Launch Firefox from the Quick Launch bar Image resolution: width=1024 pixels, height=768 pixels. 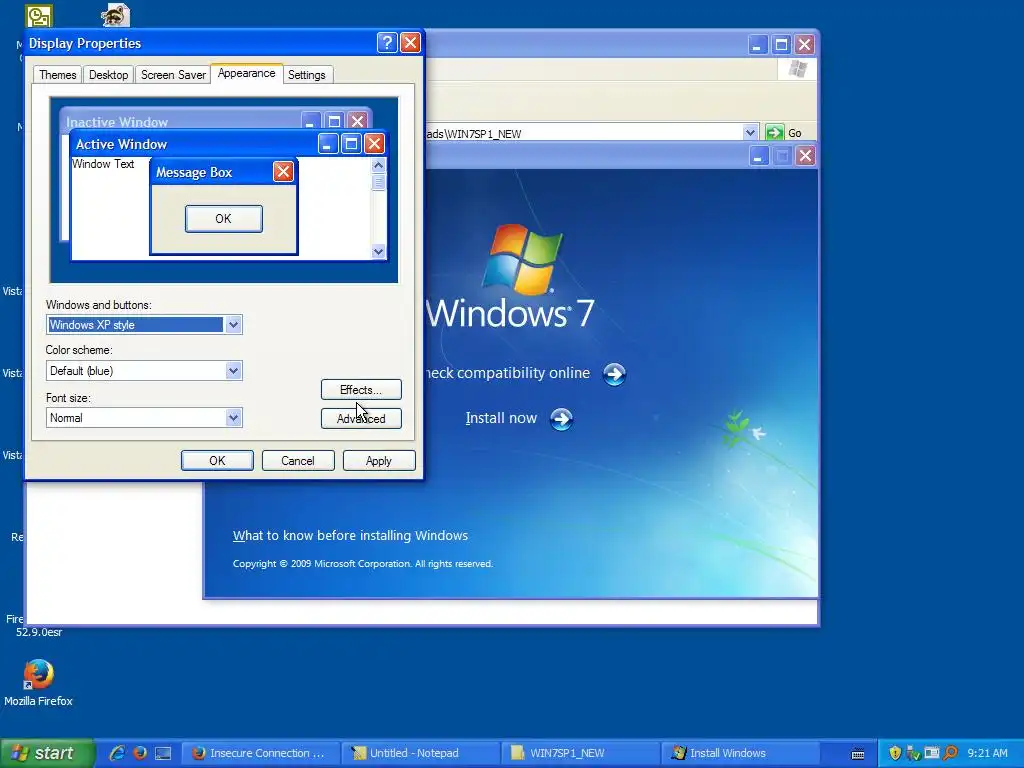pyautogui.click(x=140, y=753)
